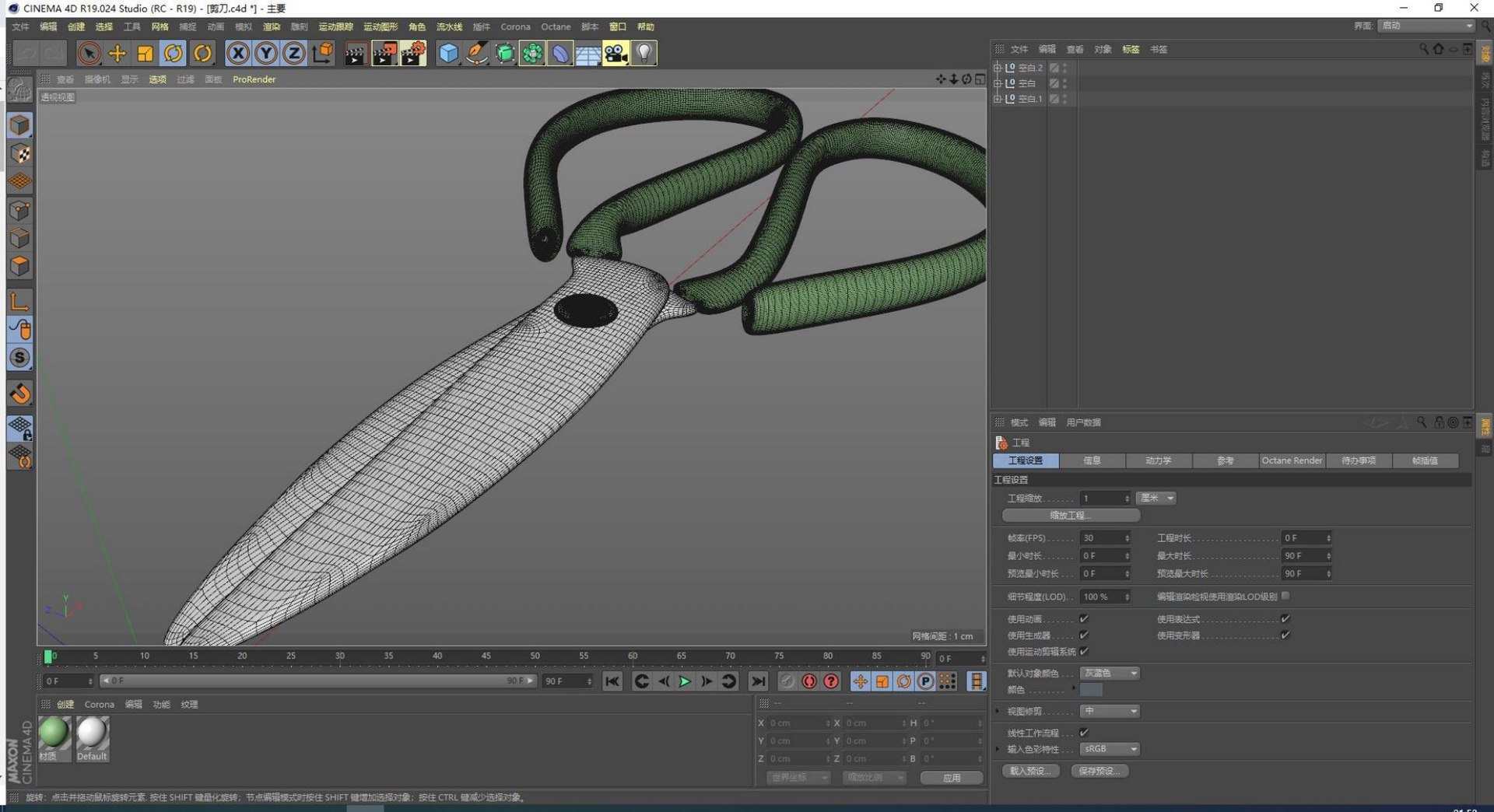Add a Camera object

[x=615, y=53]
